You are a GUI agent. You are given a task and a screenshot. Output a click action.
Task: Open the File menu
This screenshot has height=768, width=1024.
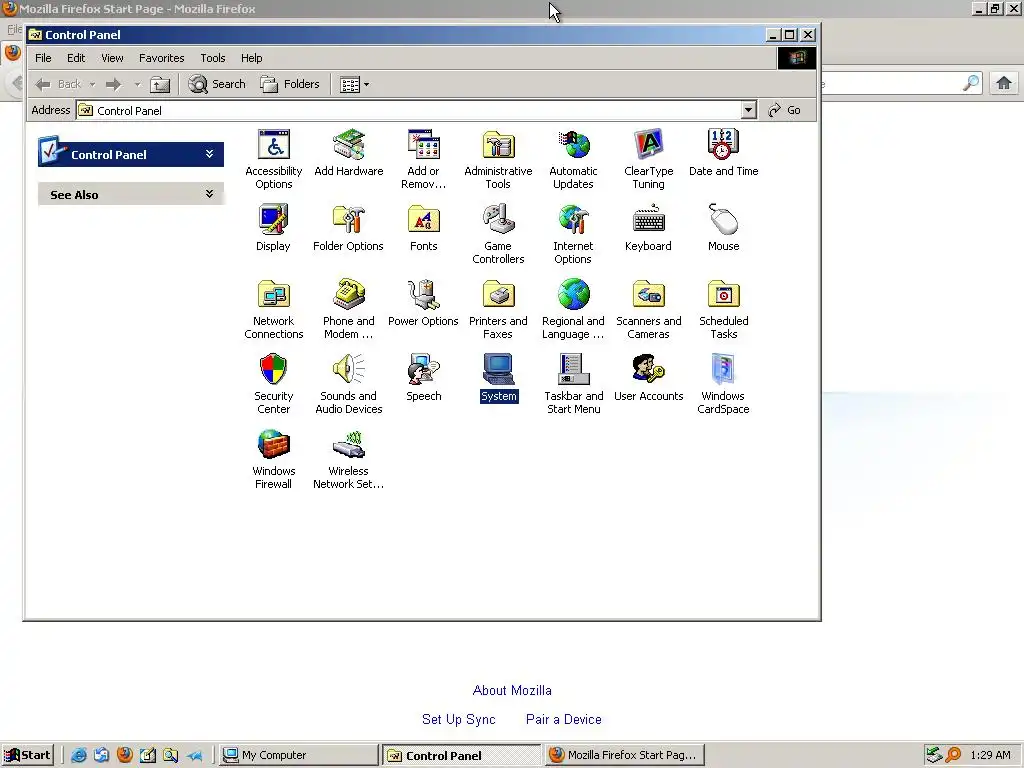(43, 58)
